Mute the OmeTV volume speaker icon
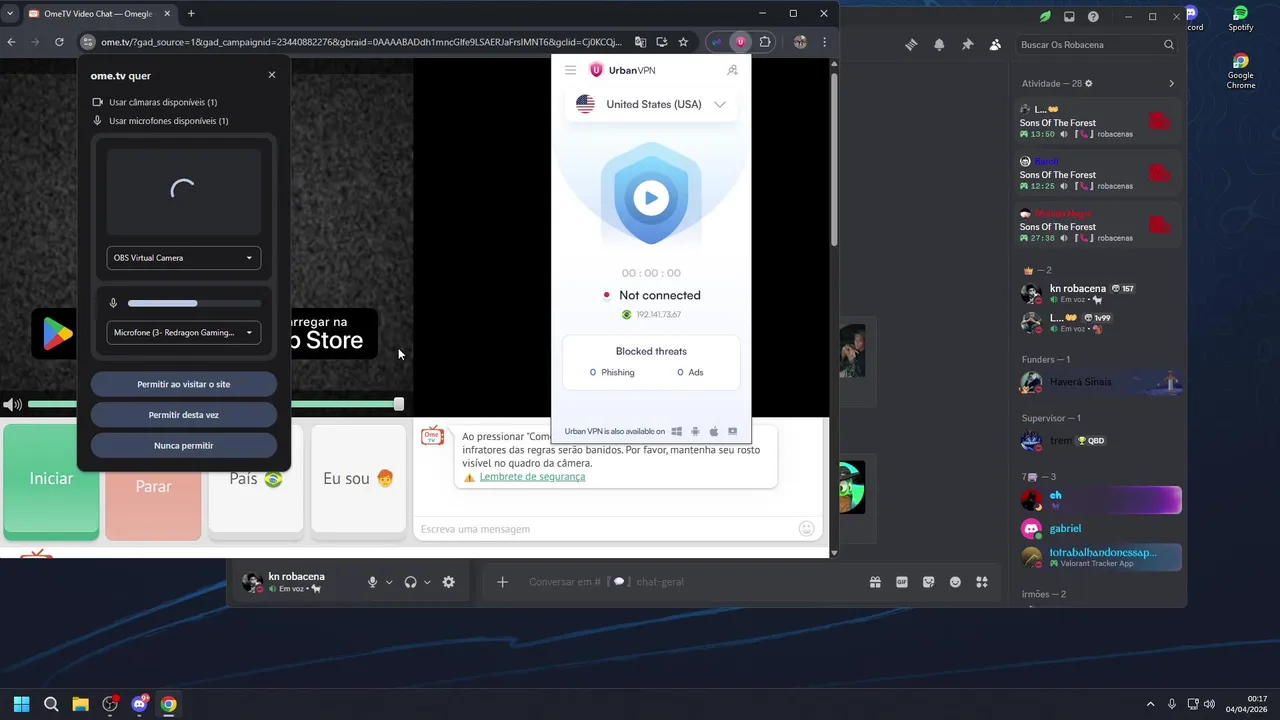The width and height of the screenshot is (1280, 720). point(12,404)
